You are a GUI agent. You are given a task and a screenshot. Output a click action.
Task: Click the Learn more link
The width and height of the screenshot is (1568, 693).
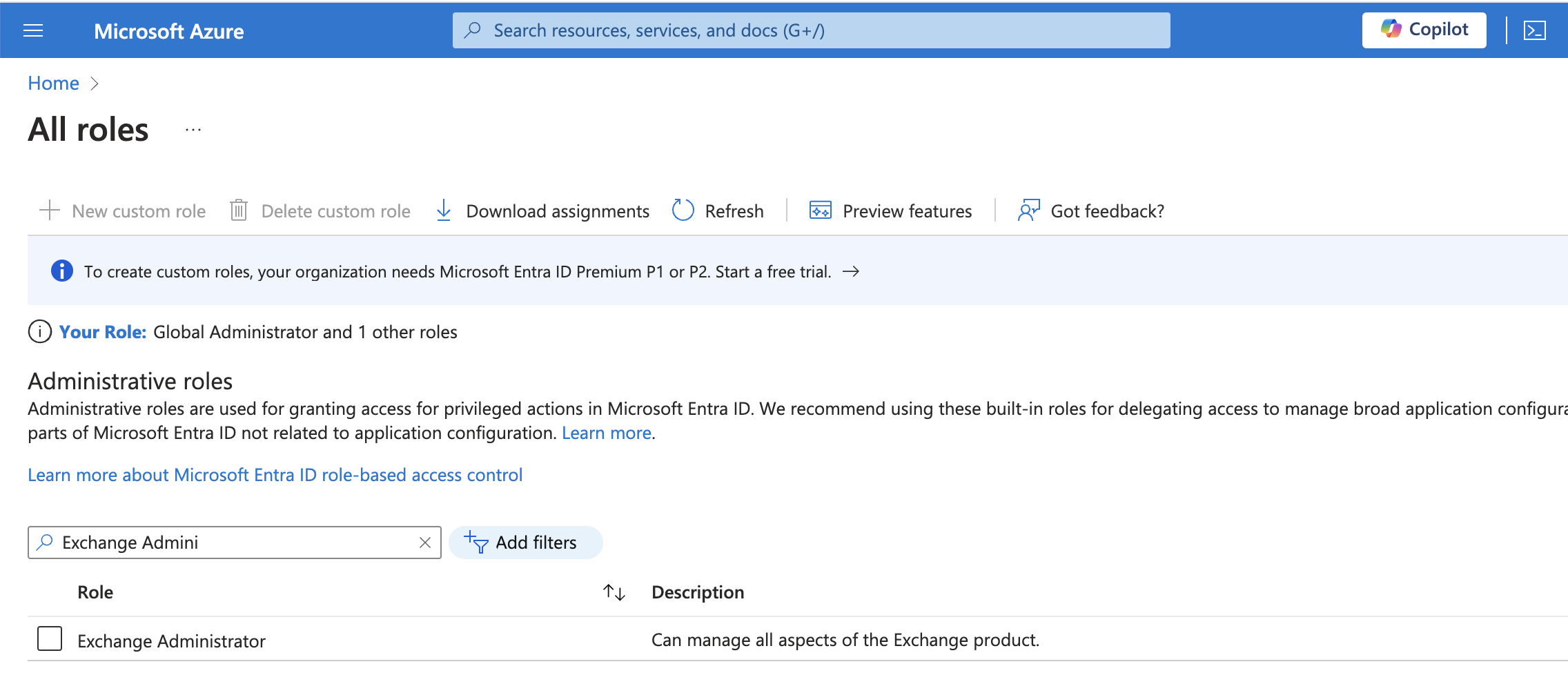click(x=606, y=433)
